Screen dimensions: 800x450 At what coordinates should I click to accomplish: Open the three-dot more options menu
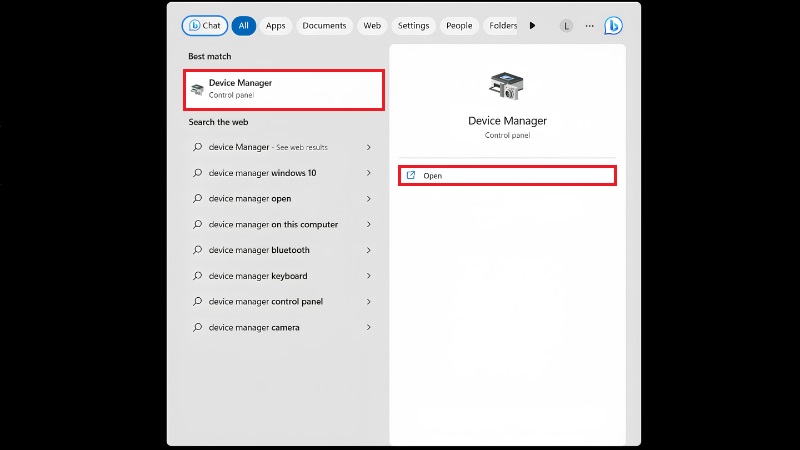[589, 26]
